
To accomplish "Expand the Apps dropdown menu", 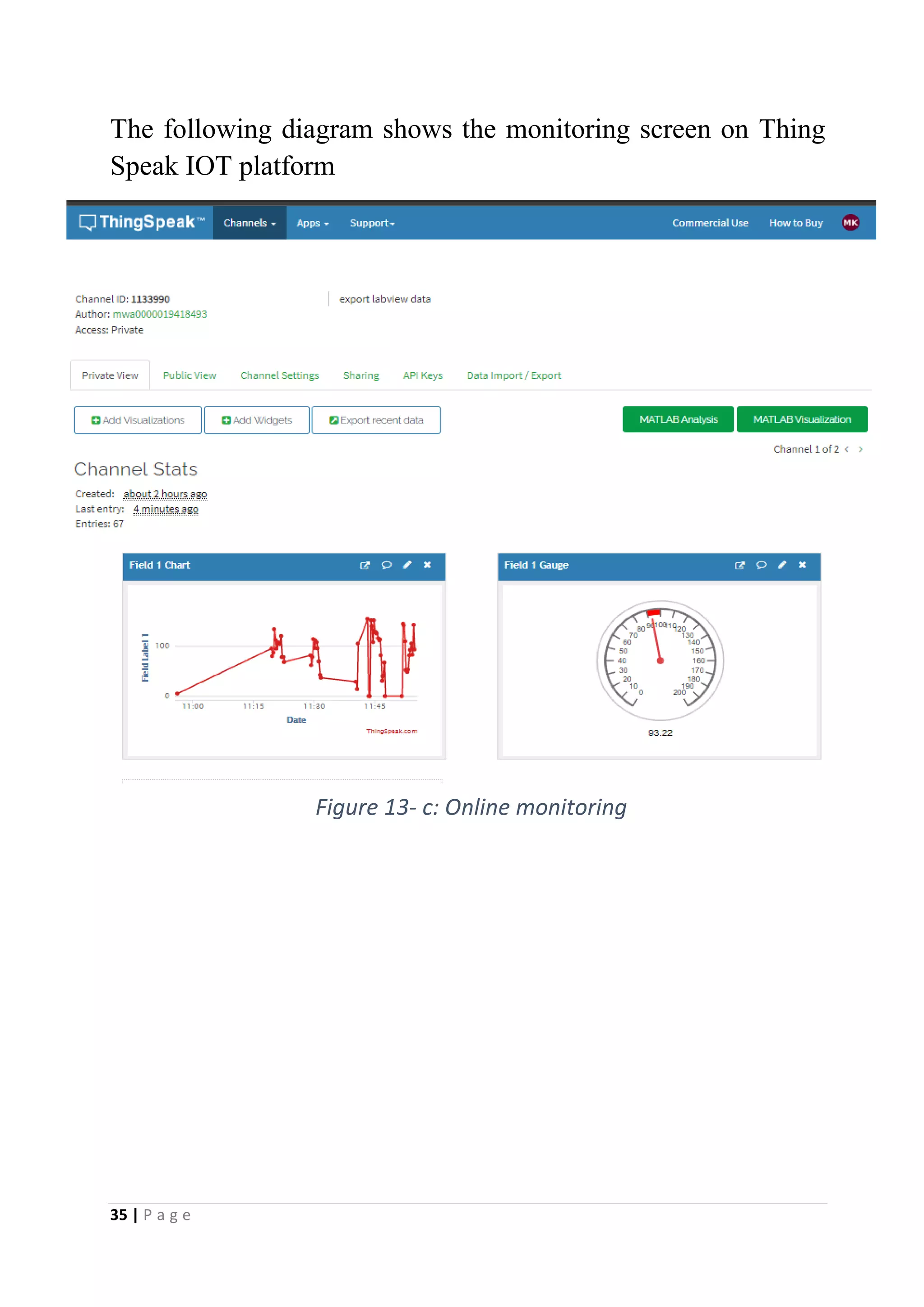I will [x=312, y=223].
